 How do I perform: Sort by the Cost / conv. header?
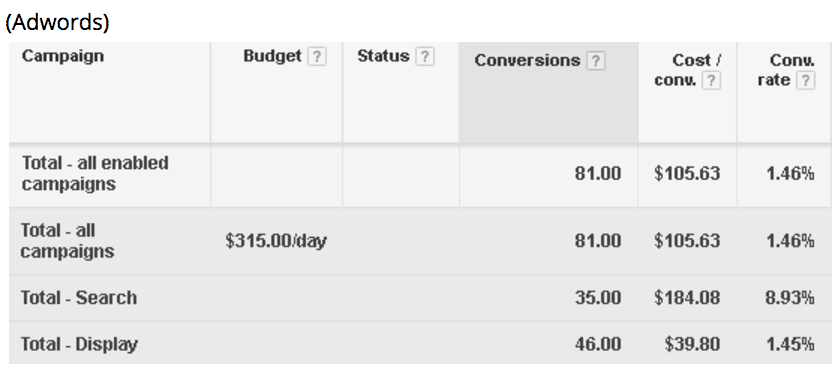pos(688,70)
